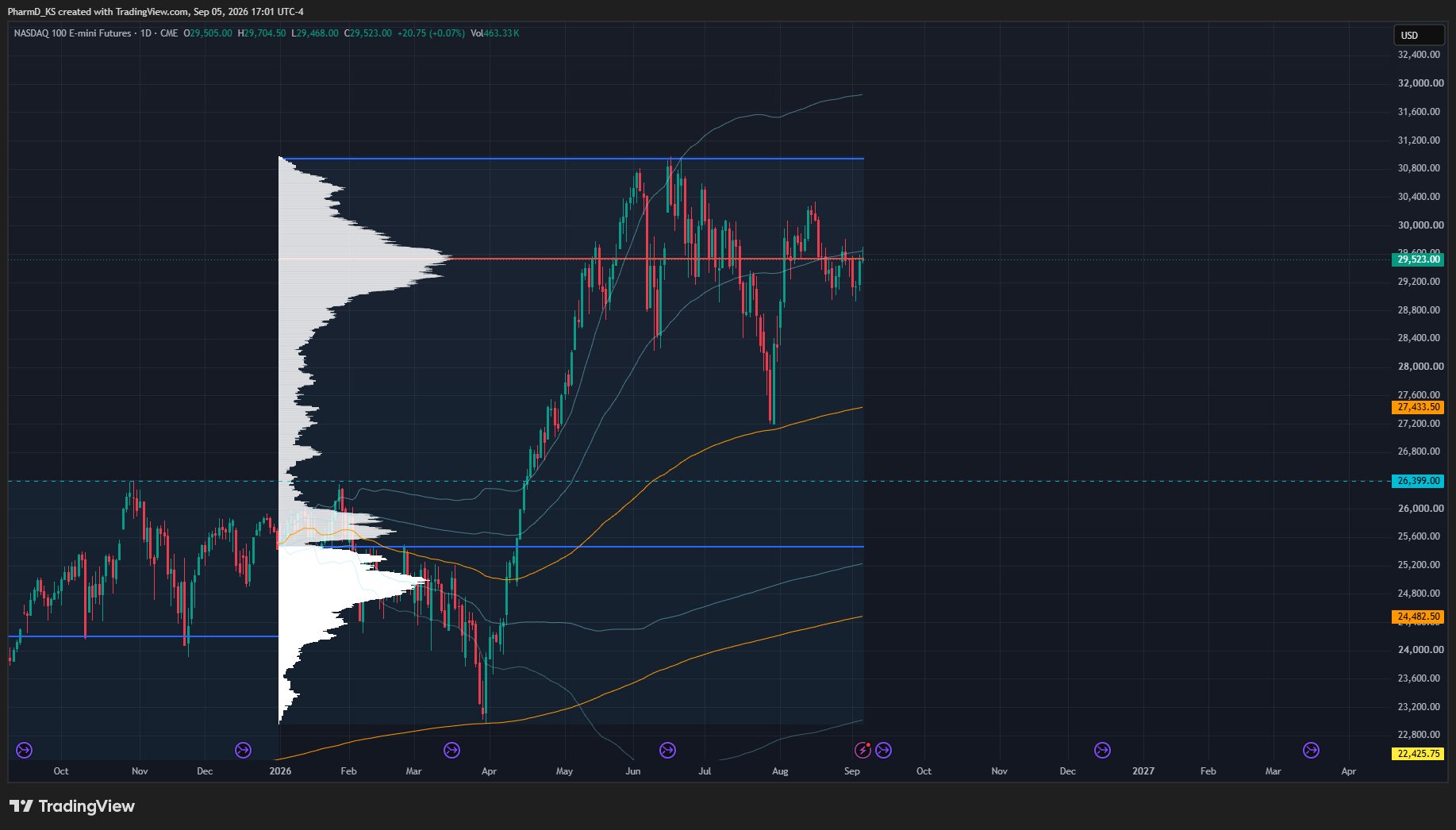Click the Vol 463.33K volume readout
Screen dimensions: 1456x830
[495, 33]
